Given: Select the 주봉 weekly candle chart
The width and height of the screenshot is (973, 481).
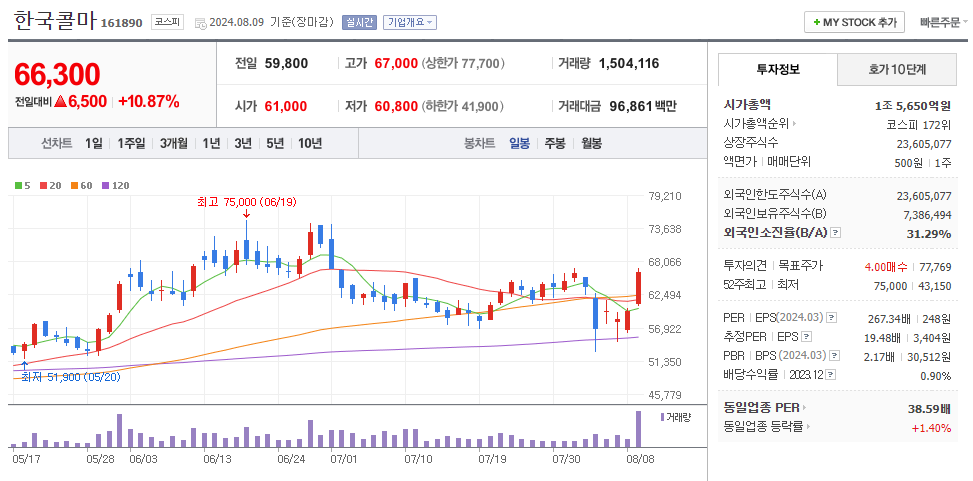Looking at the screenshot, I should pyautogui.click(x=555, y=143).
